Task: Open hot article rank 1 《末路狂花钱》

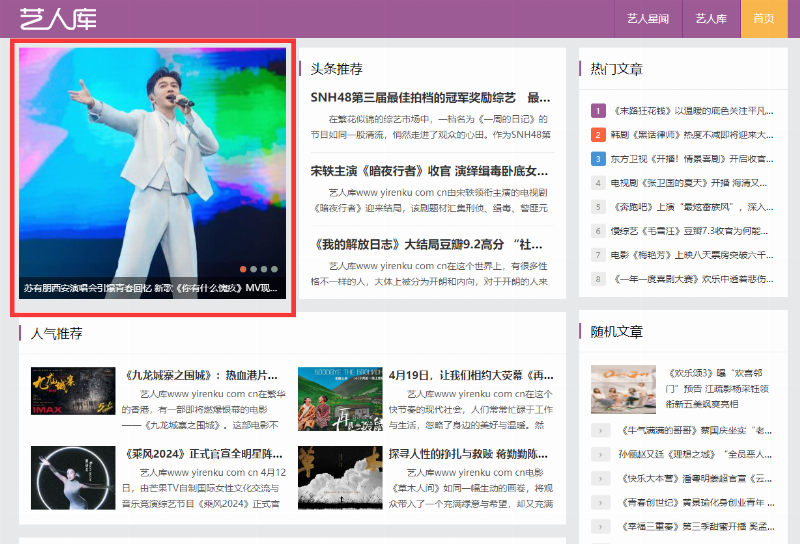Action: [x=692, y=111]
